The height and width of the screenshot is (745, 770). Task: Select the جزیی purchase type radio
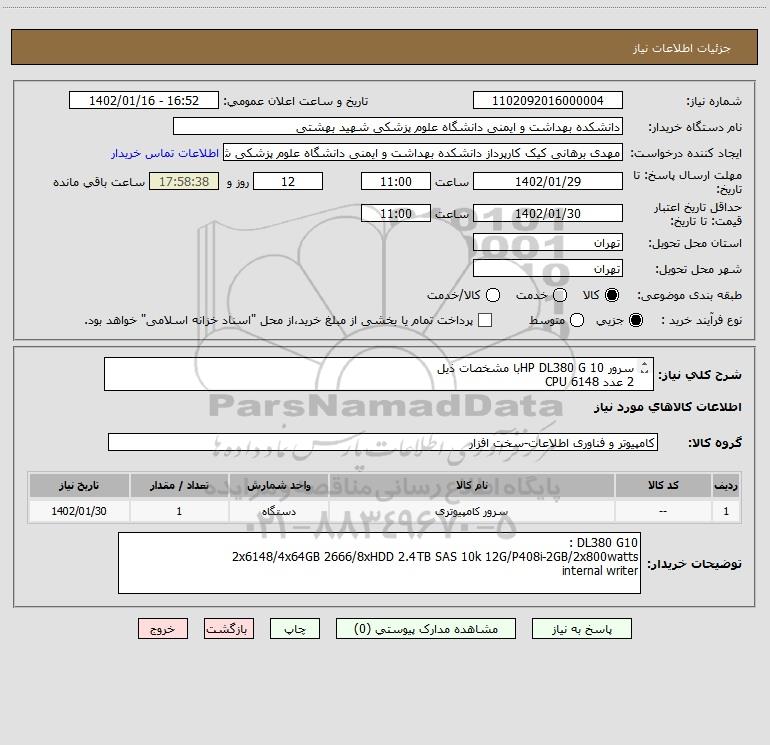click(x=635, y=320)
